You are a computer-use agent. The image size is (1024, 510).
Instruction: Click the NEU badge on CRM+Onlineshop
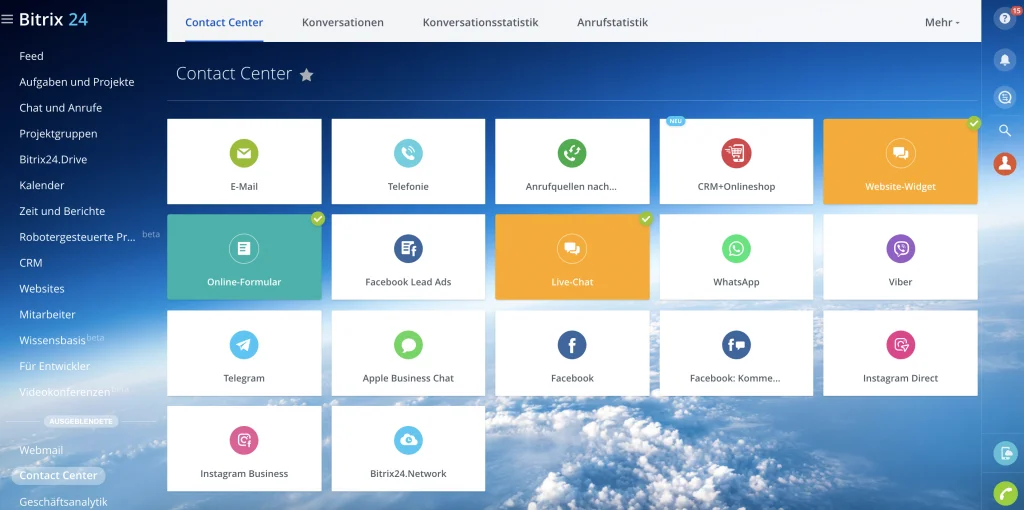[675, 121]
